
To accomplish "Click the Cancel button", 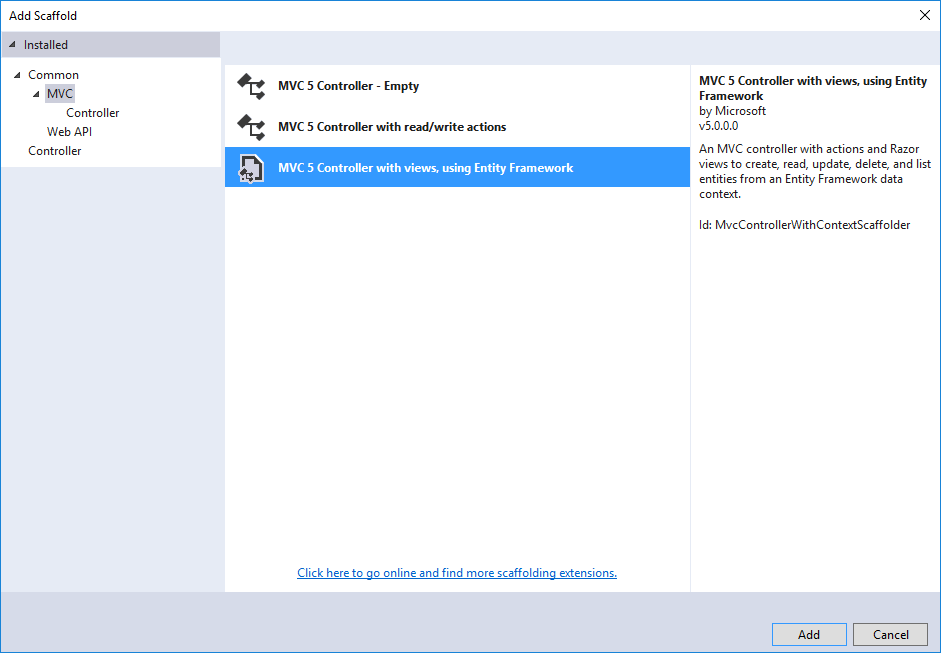I will 891,634.
